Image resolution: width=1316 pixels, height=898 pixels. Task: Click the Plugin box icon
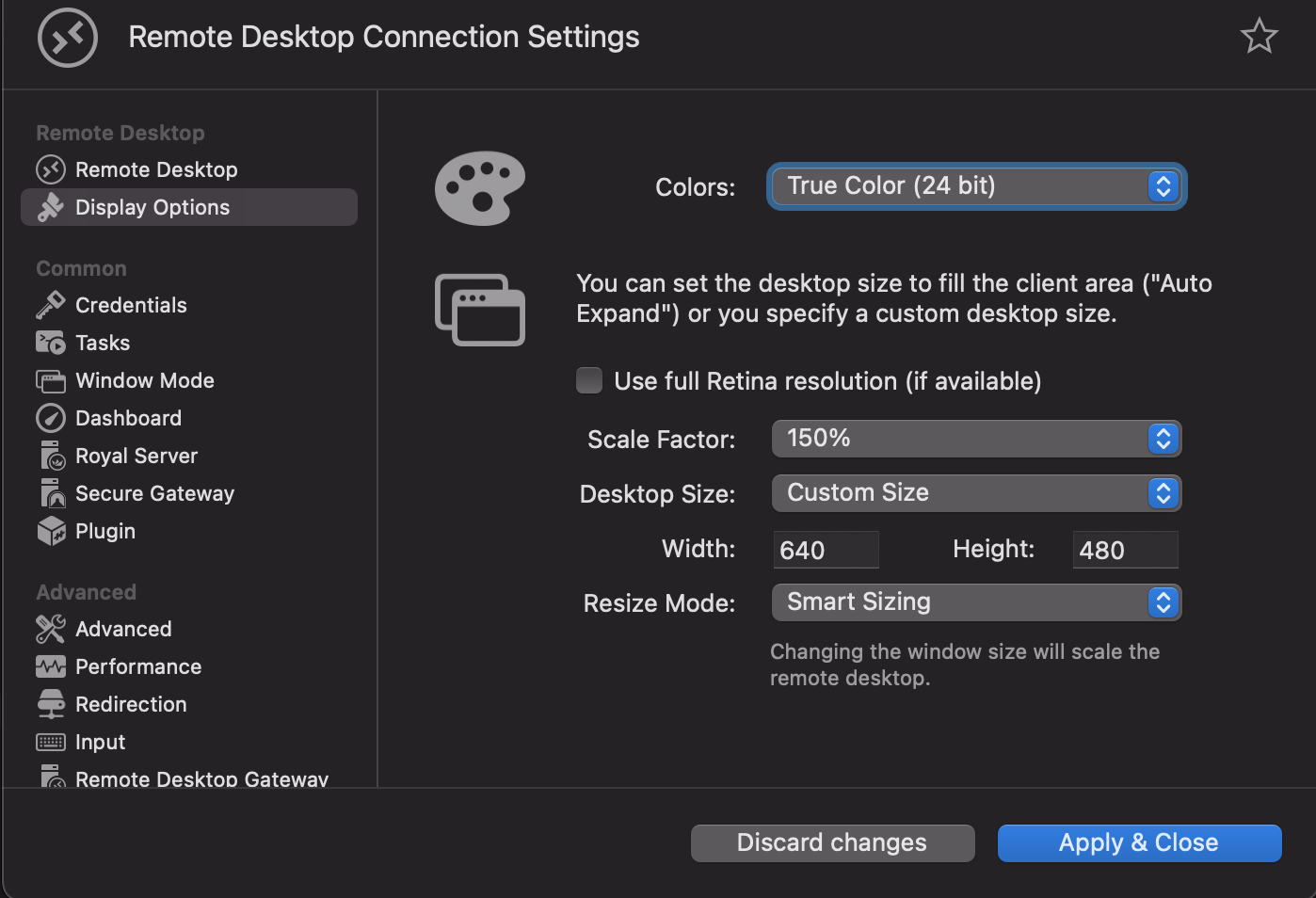[x=51, y=531]
